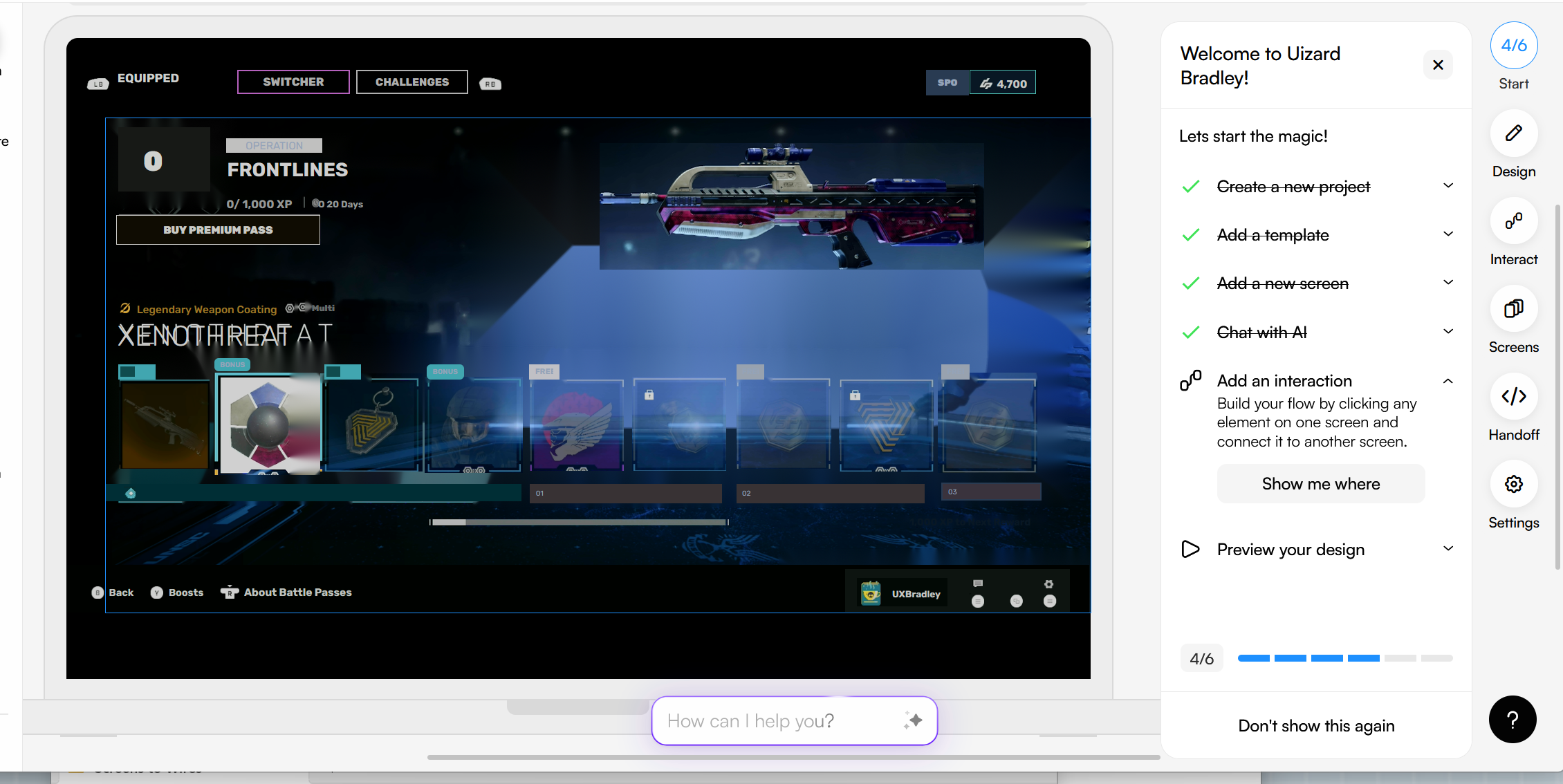Click the Legendary Weapon Coating swirl icon
1563x784 pixels.
(x=125, y=308)
